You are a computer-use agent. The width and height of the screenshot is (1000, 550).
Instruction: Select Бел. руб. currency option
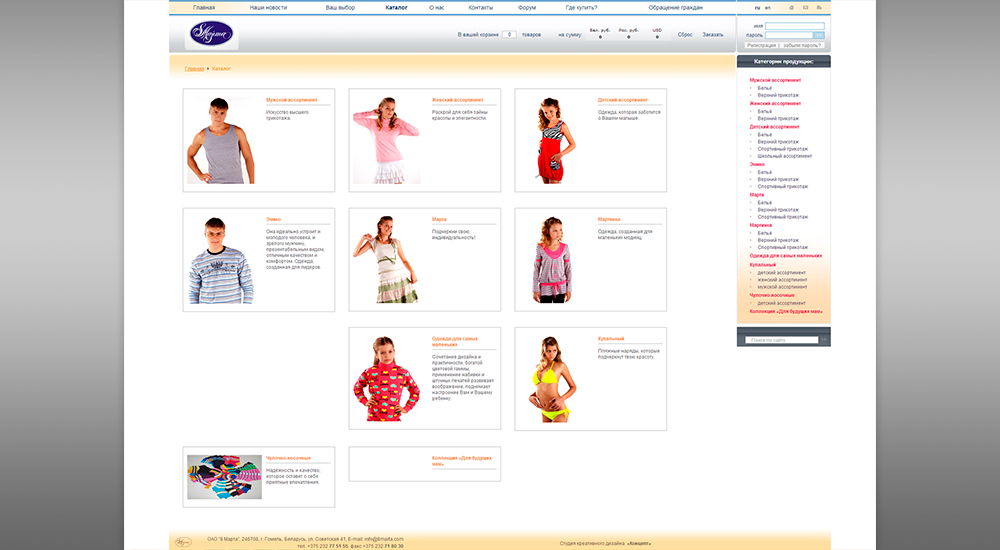(600, 37)
